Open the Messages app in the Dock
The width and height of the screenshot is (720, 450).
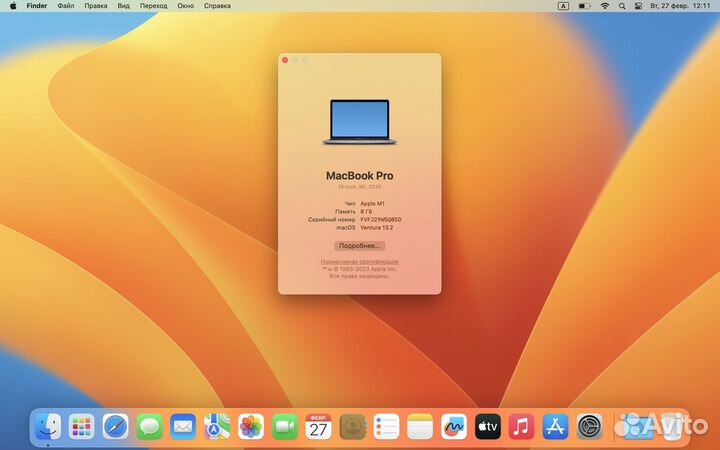[x=149, y=427]
